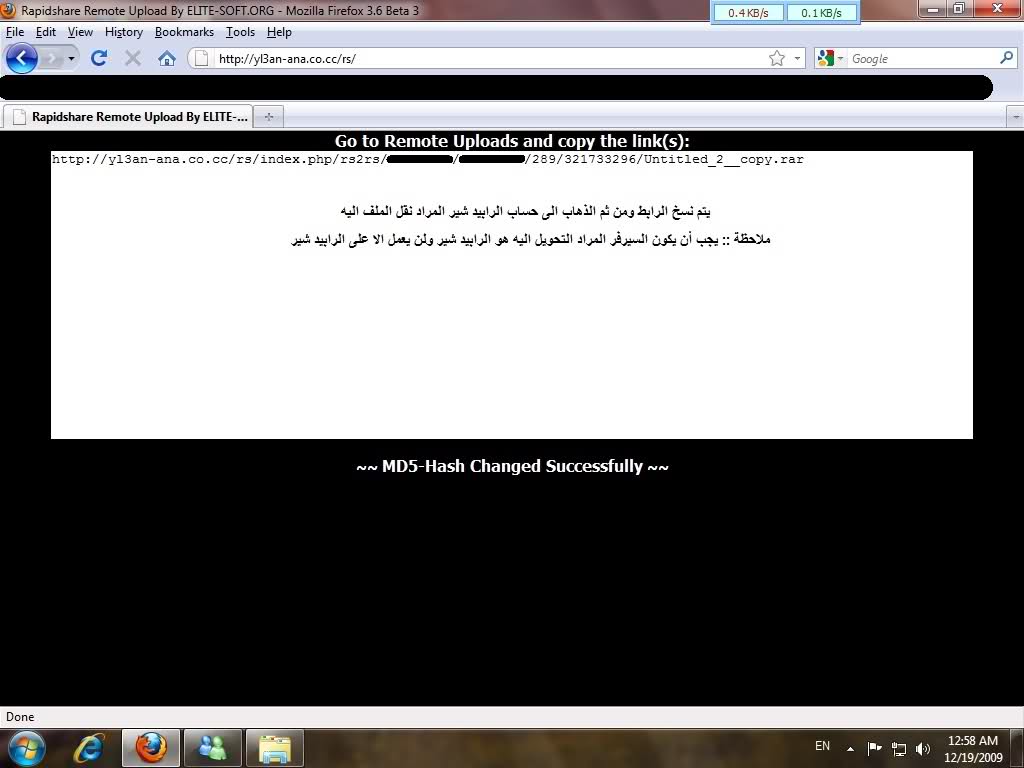
Task: Open the History menu
Action: click(x=123, y=32)
